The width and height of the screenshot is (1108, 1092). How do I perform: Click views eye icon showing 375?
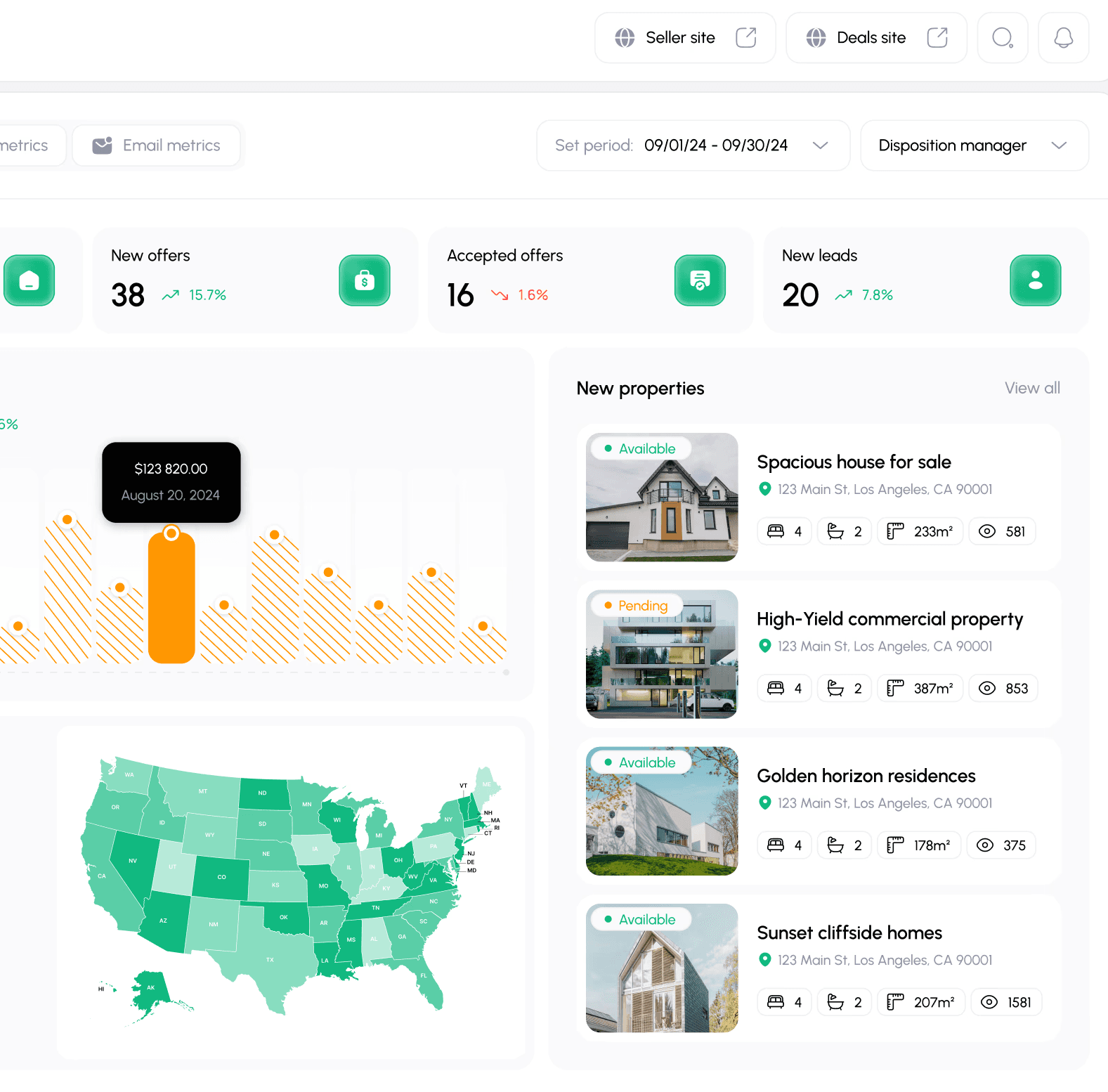click(x=985, y=845)
